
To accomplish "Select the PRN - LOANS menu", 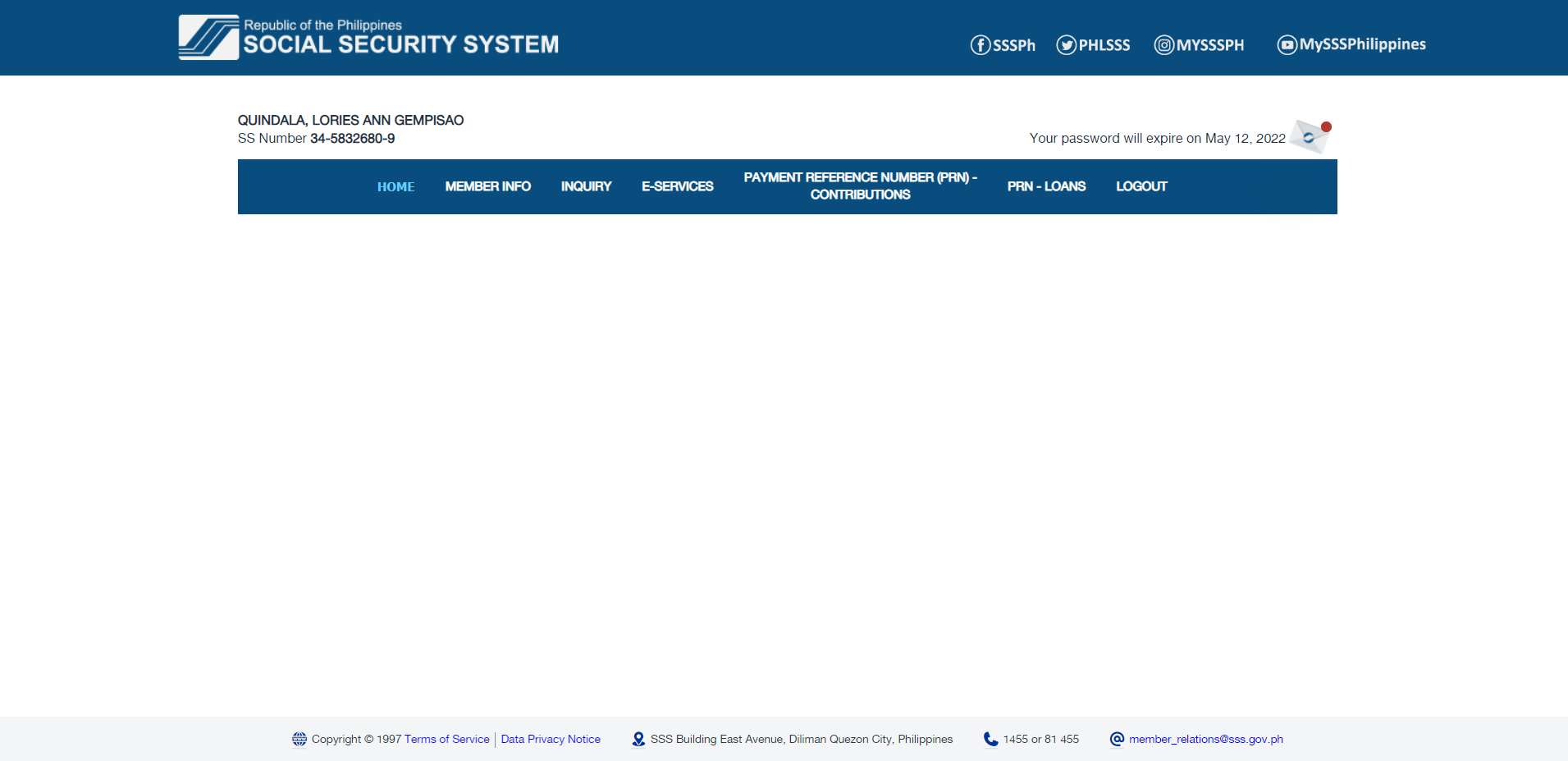I will click(x=1046, y=186).
